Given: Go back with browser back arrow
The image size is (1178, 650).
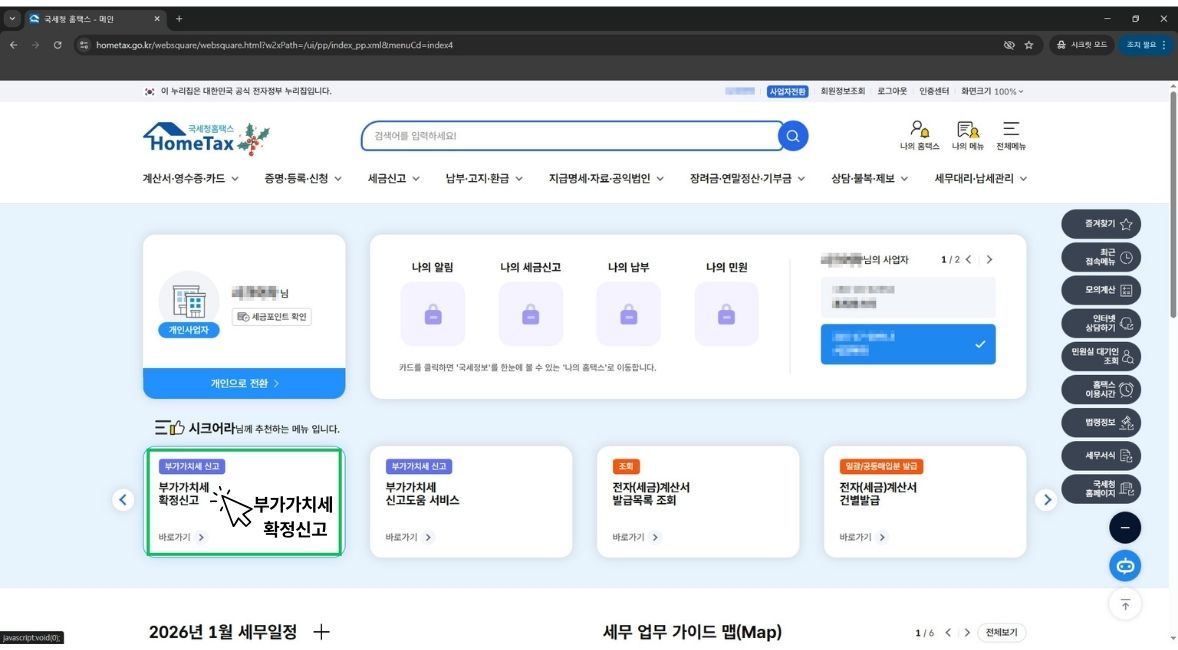Looking at the screenshot, I should pos(14,45).
